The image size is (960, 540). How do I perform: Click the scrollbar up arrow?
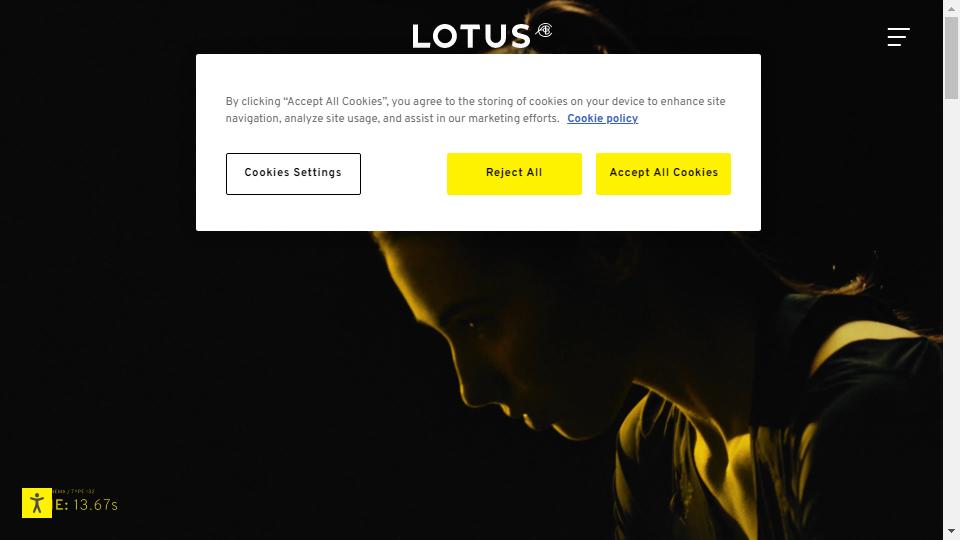[x=951, y=7]
